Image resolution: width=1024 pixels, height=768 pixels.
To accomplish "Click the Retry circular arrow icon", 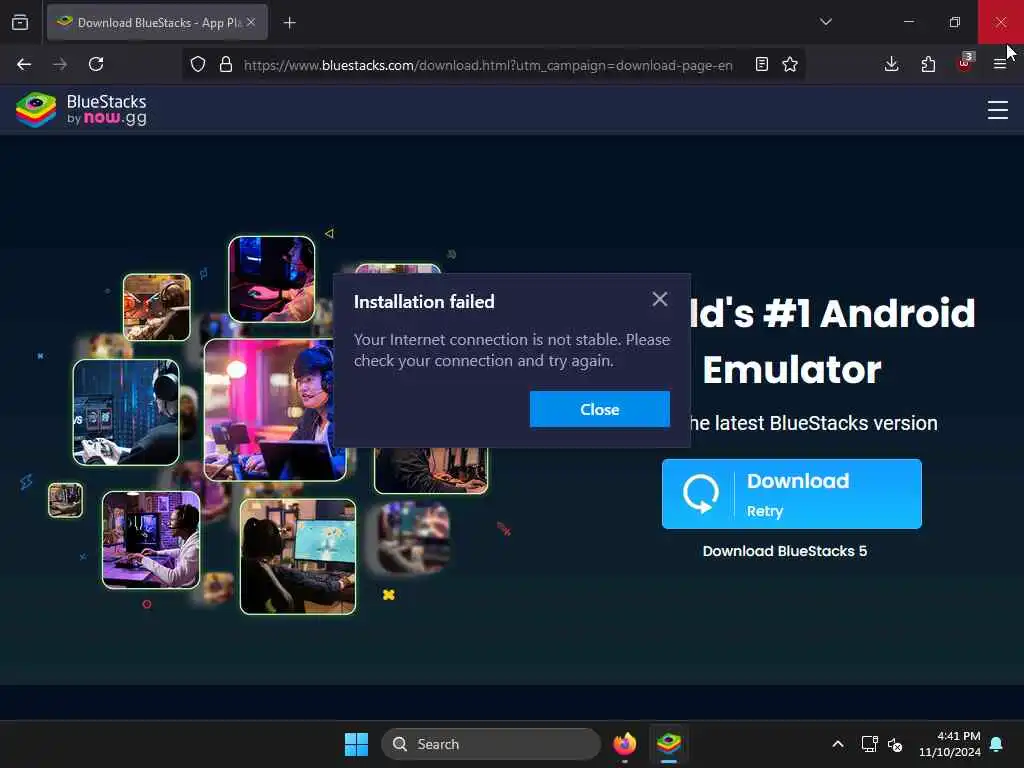I will click(x=701, y=494).
